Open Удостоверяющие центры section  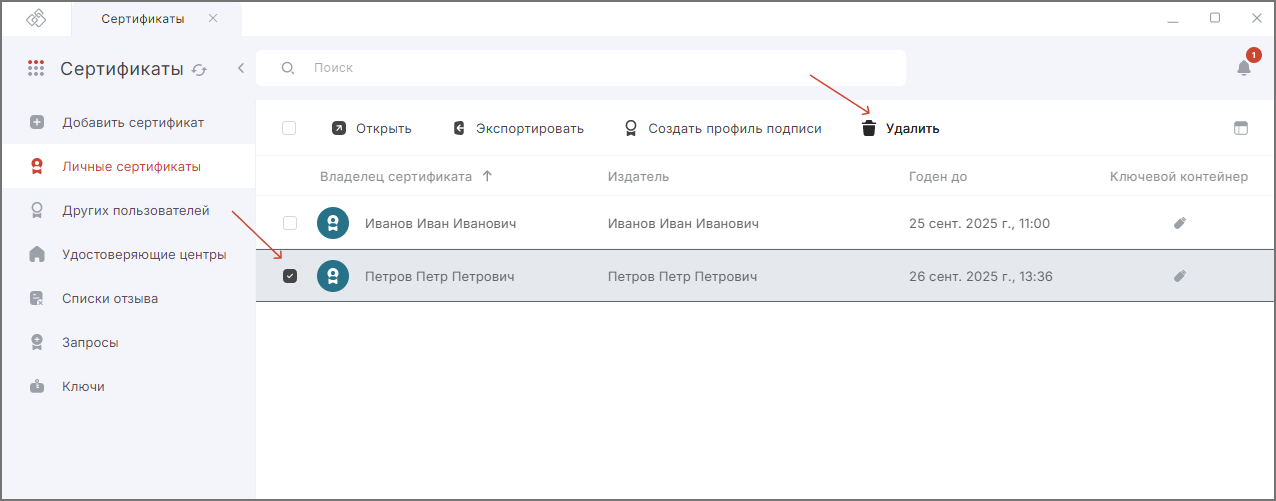(x=128, y=254)
